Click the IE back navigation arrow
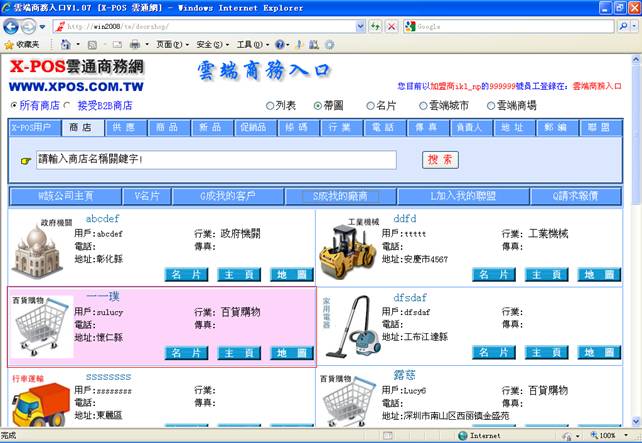 12,26
